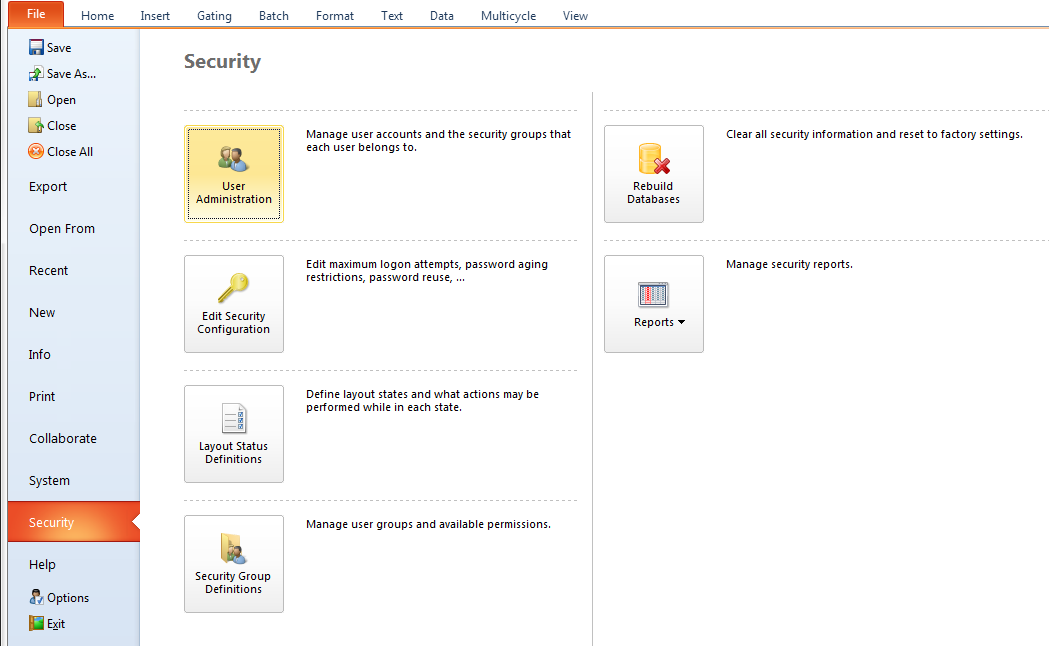Go to the Export section
The image size is (1049, 646).
click(48, 187)
